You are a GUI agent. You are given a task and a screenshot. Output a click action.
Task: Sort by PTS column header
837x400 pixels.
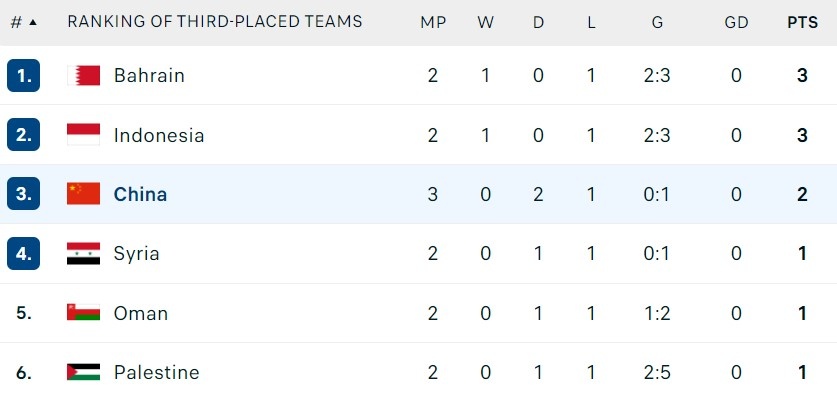pos(802,22)
